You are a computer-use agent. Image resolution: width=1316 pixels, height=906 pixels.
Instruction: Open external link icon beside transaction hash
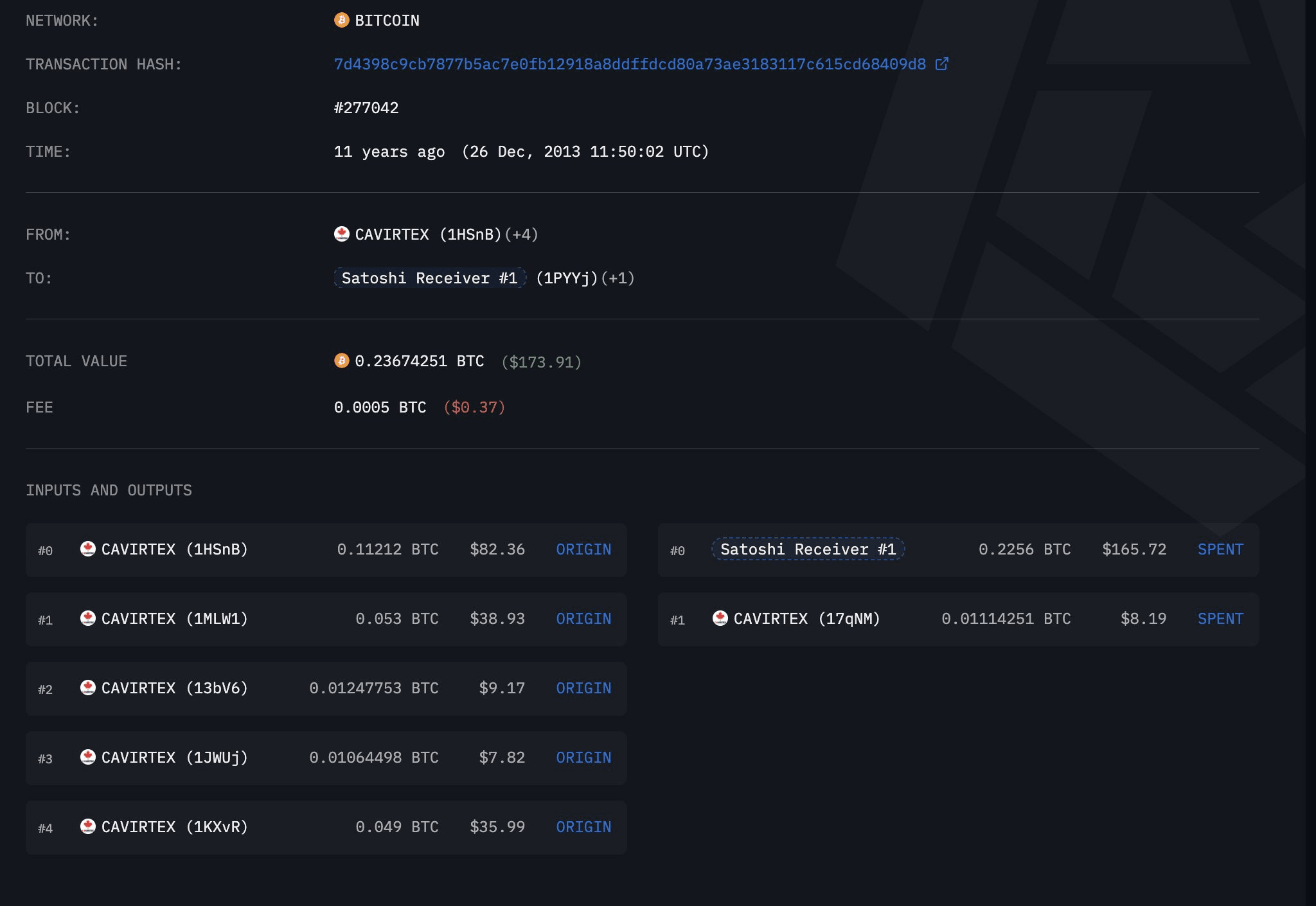pos(941,64)
